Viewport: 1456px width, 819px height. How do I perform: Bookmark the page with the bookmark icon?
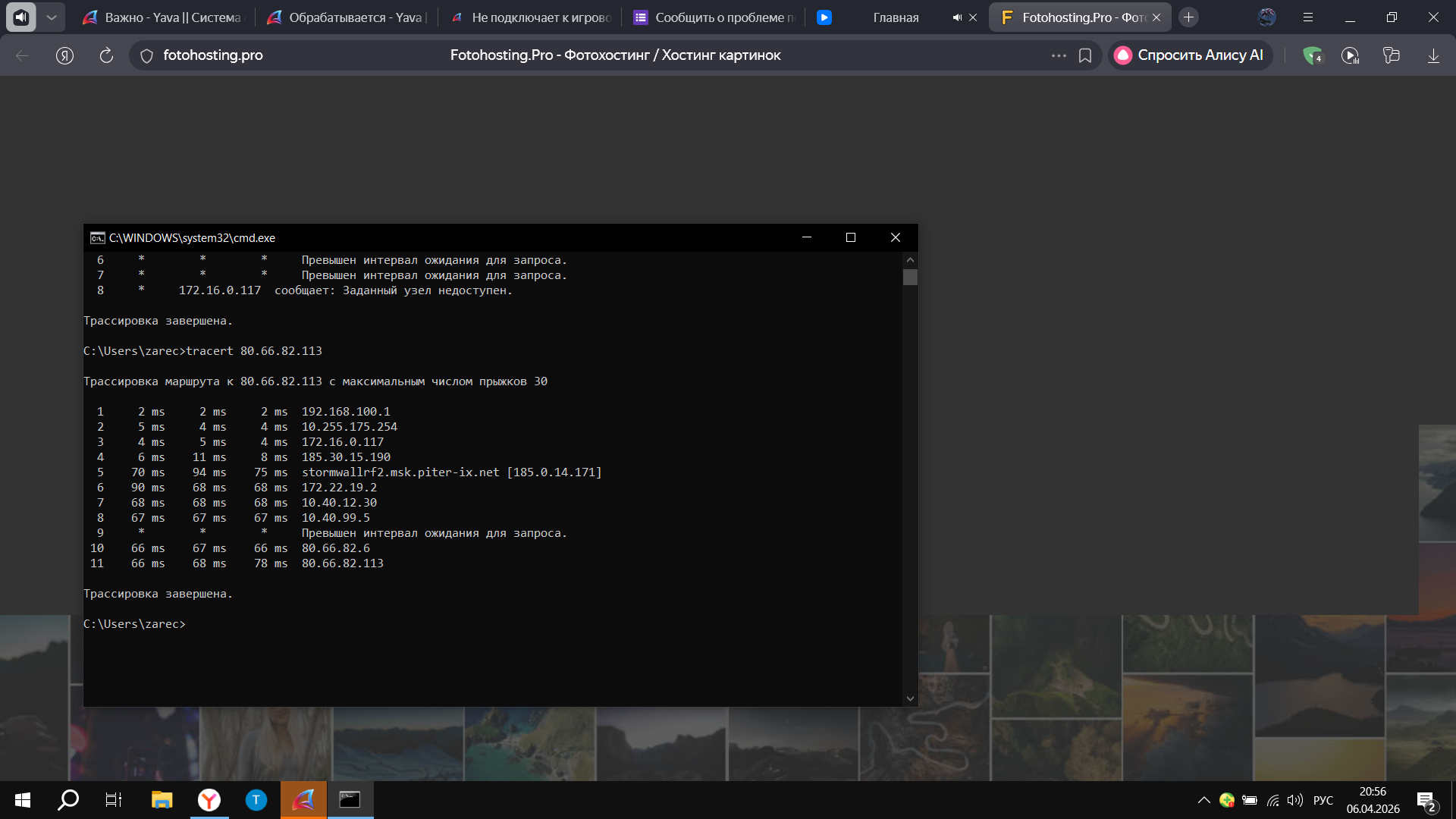tap(1085, 55)
